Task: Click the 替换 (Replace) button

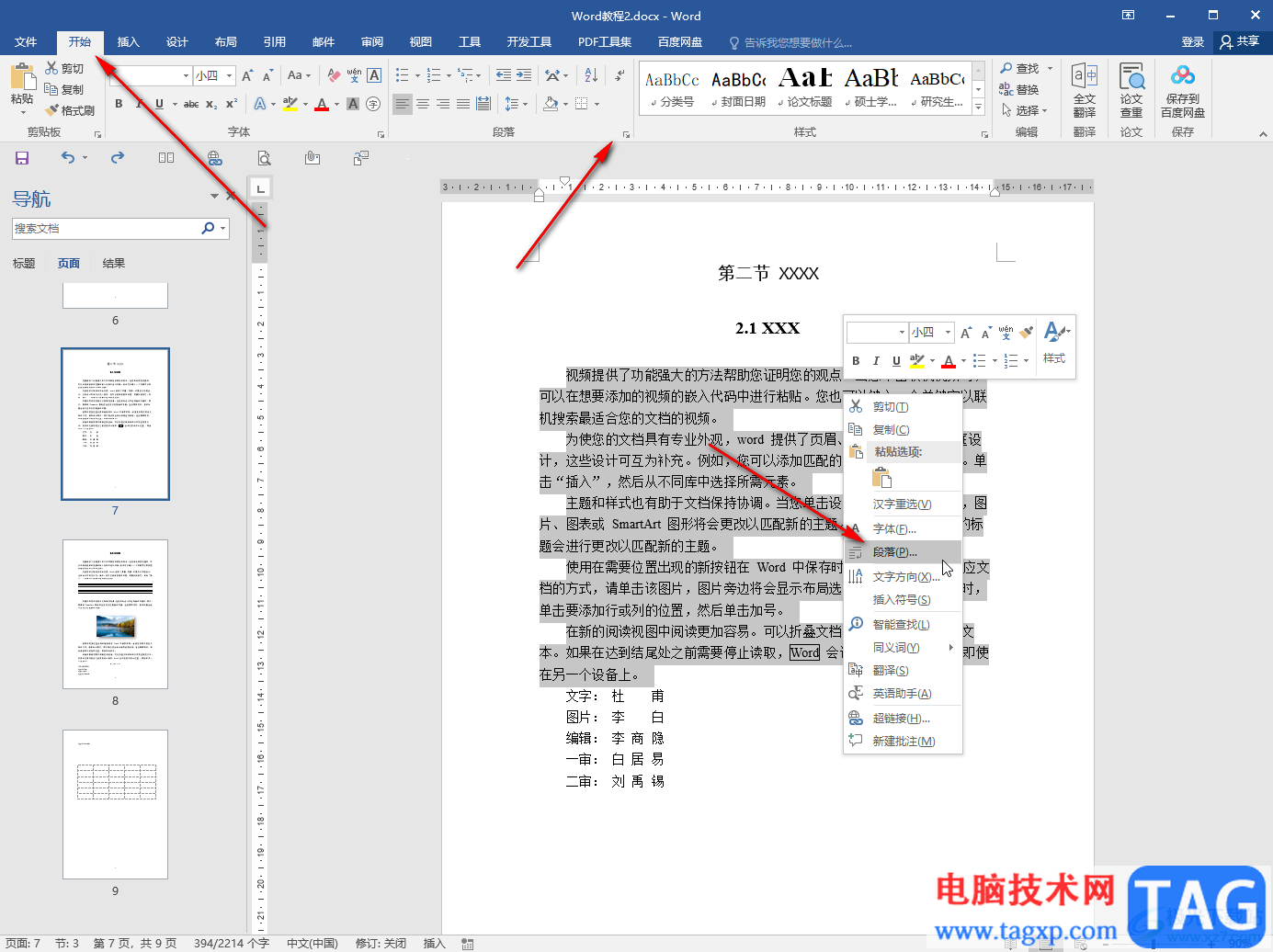Action: (x=1019, y=90)
